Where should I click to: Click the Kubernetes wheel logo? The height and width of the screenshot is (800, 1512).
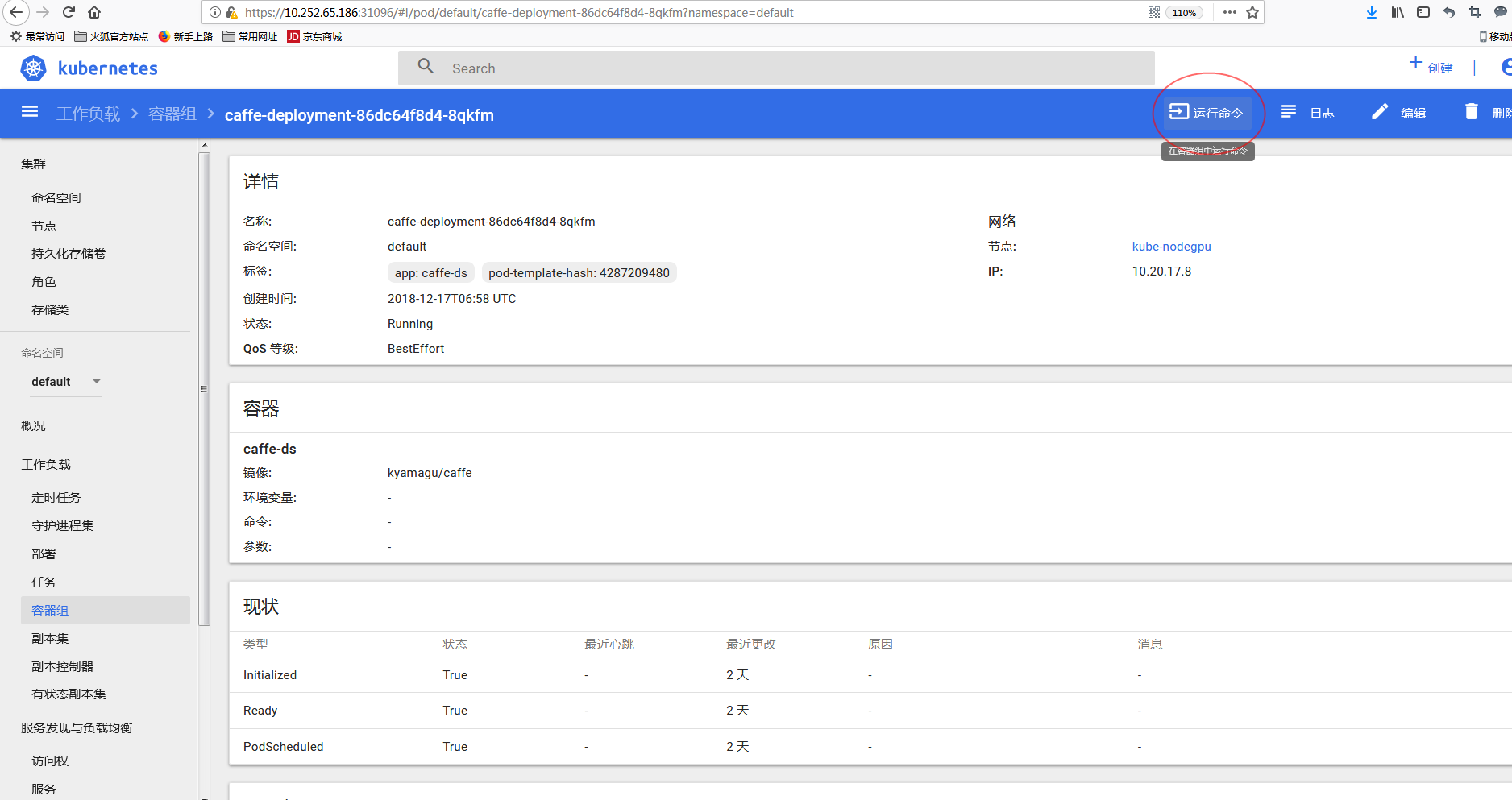pyautogui.click(x=33, y=68)
